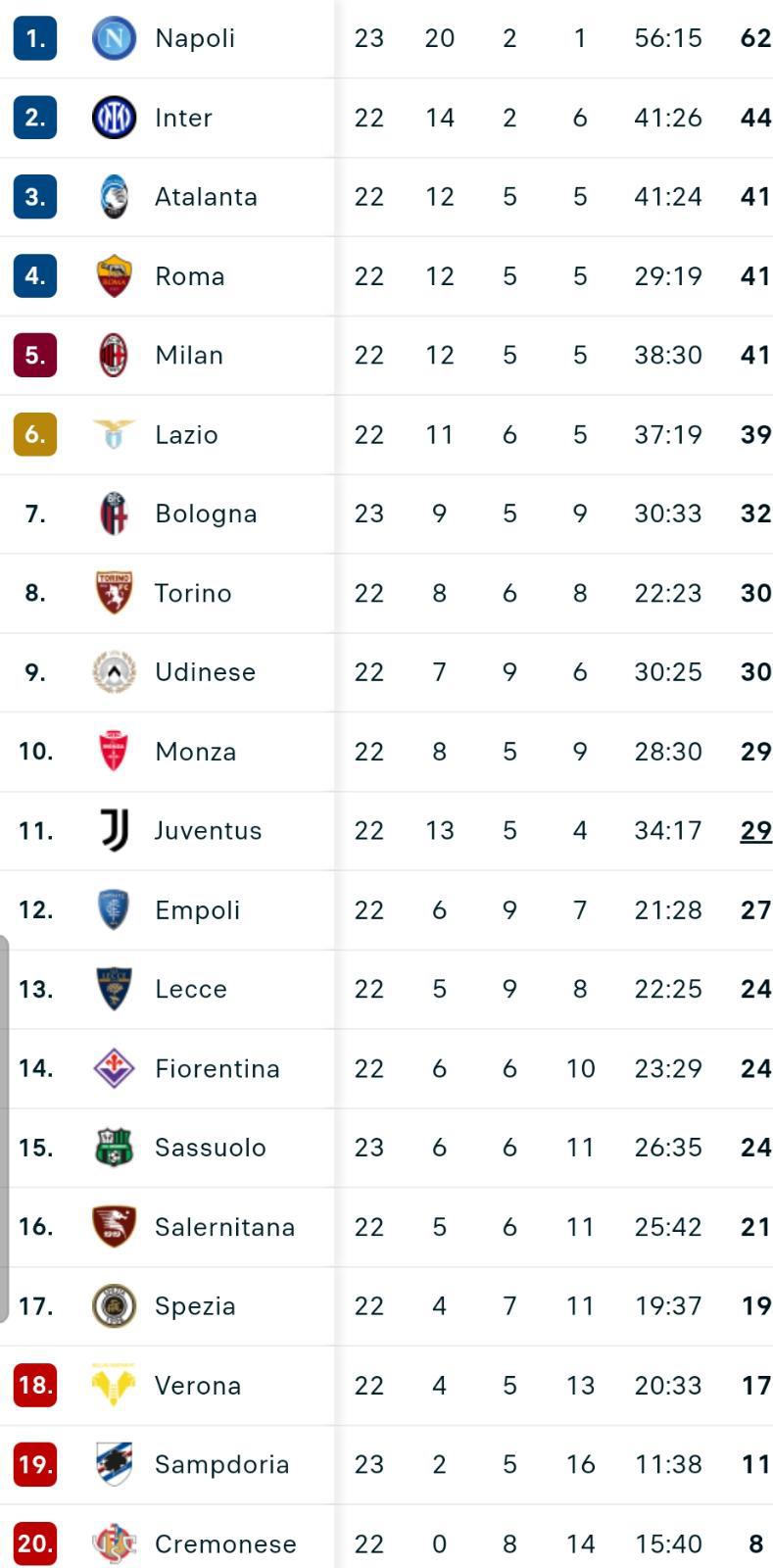Click the maroon rank 5 badge
Screen dimensions: 773x1568
tap(35, 355)
